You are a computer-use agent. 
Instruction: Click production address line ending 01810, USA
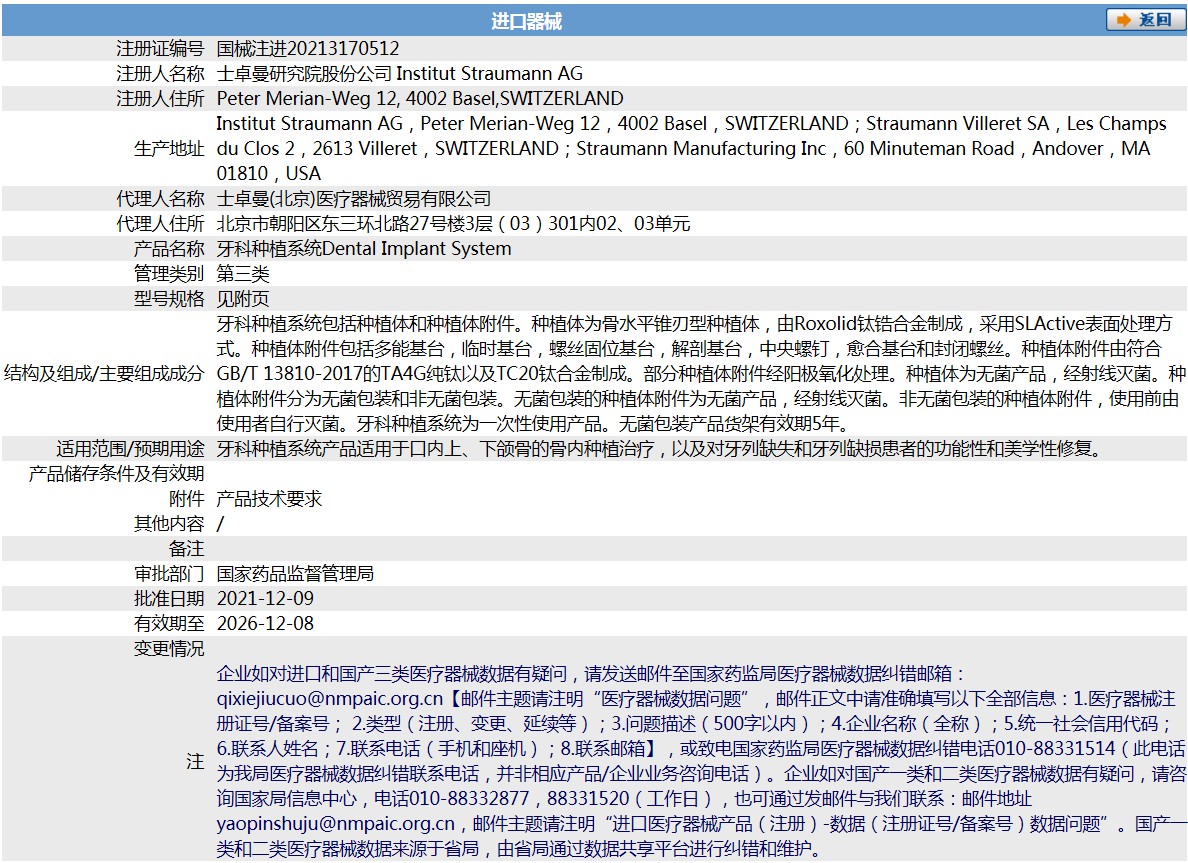(x=269, y=174)
